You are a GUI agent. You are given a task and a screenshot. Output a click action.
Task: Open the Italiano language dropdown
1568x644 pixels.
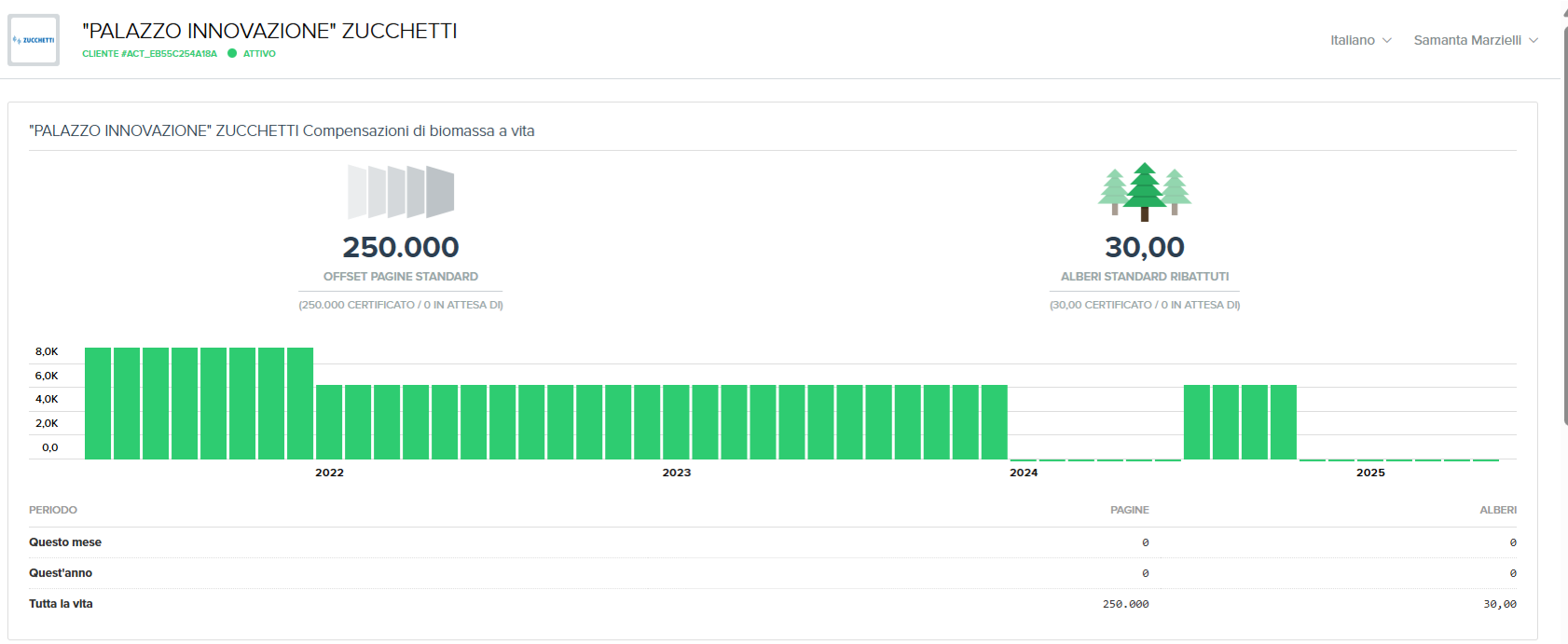1360,40
